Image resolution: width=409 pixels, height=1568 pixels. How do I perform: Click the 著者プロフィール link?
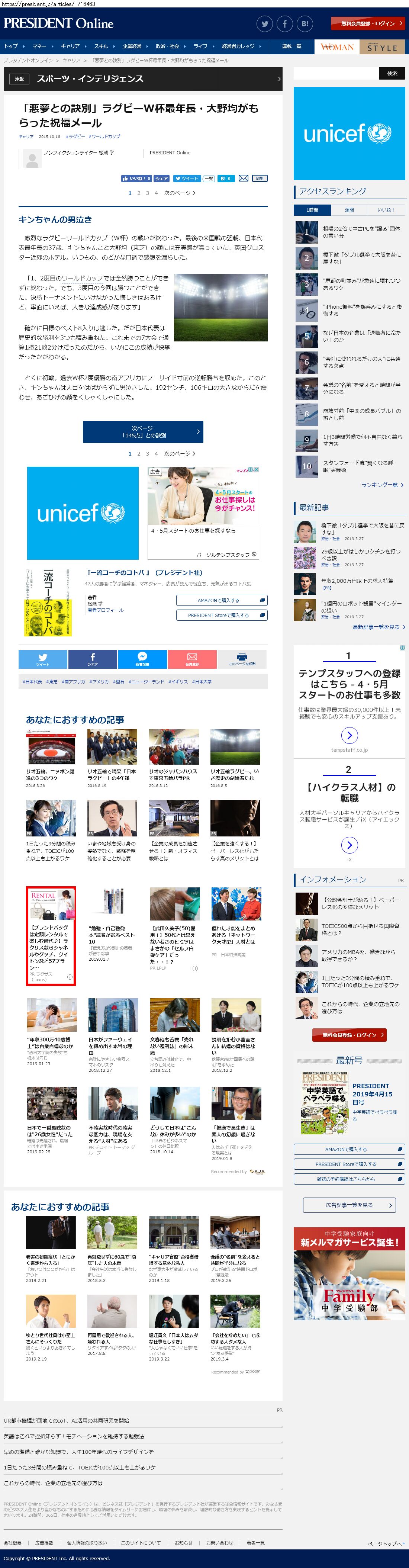[105, 610]
